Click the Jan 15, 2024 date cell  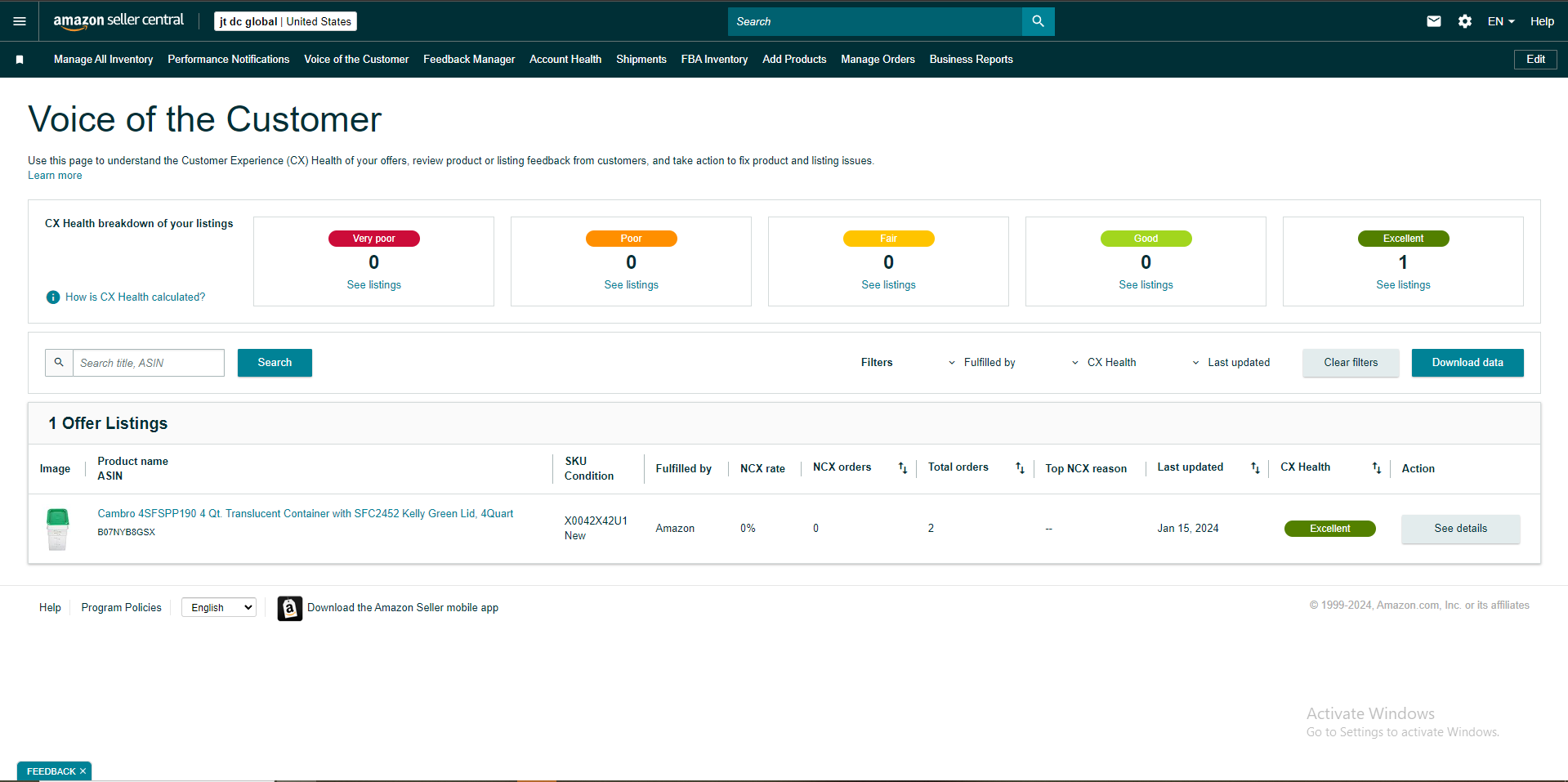1188,529
